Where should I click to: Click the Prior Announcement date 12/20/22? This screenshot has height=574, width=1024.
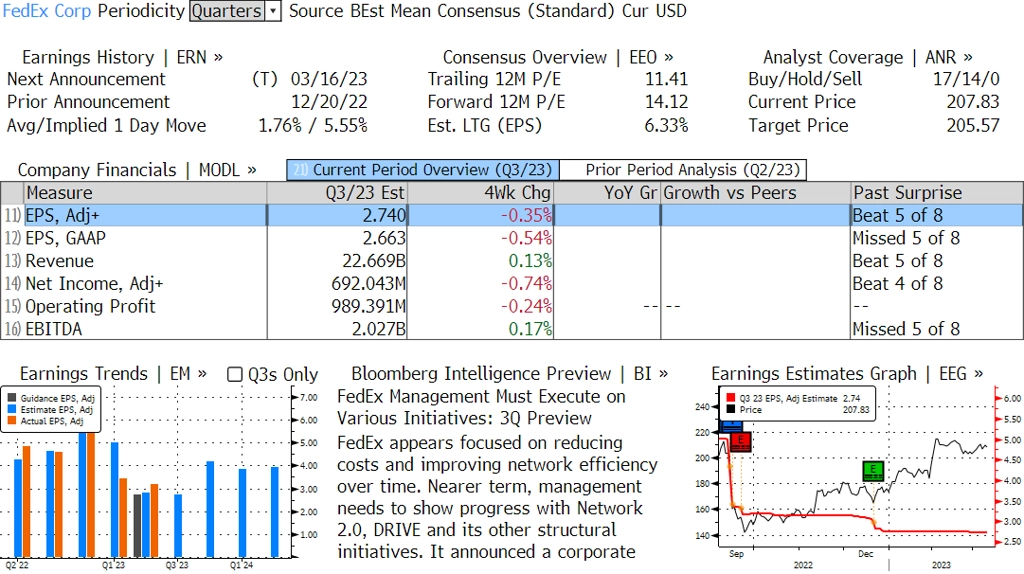point(329,102)
